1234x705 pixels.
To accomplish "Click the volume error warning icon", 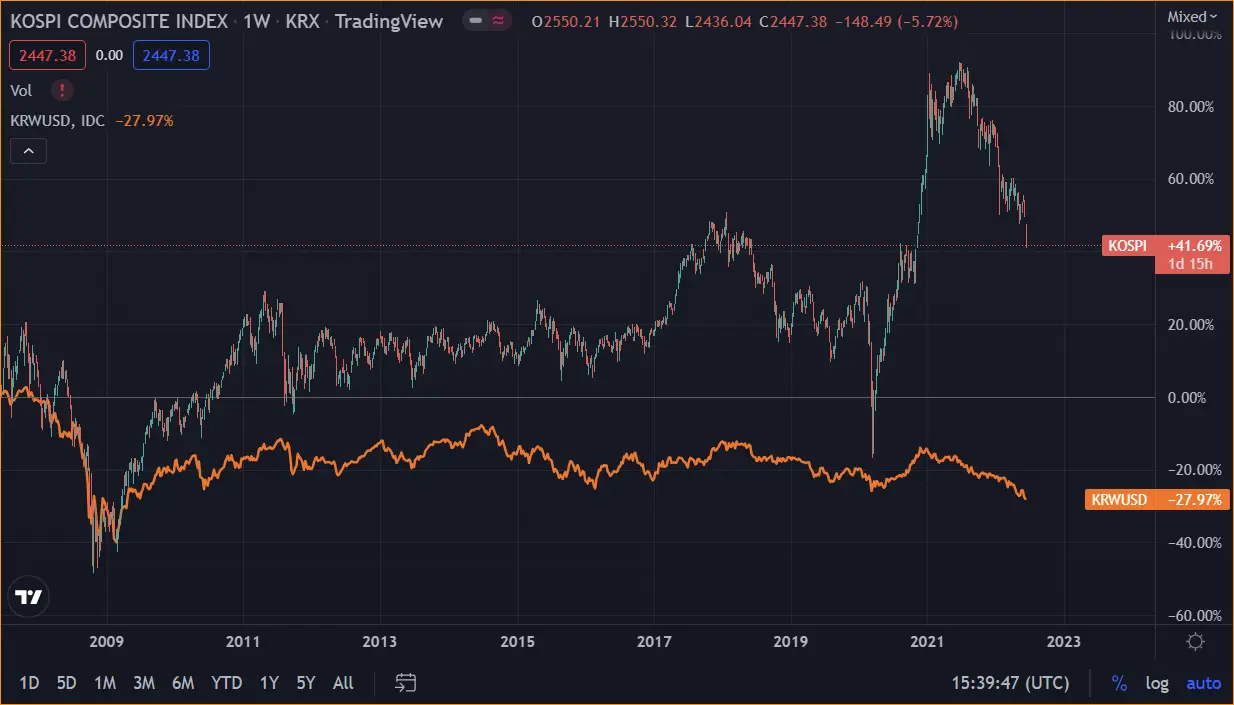I will pos(63,91).
